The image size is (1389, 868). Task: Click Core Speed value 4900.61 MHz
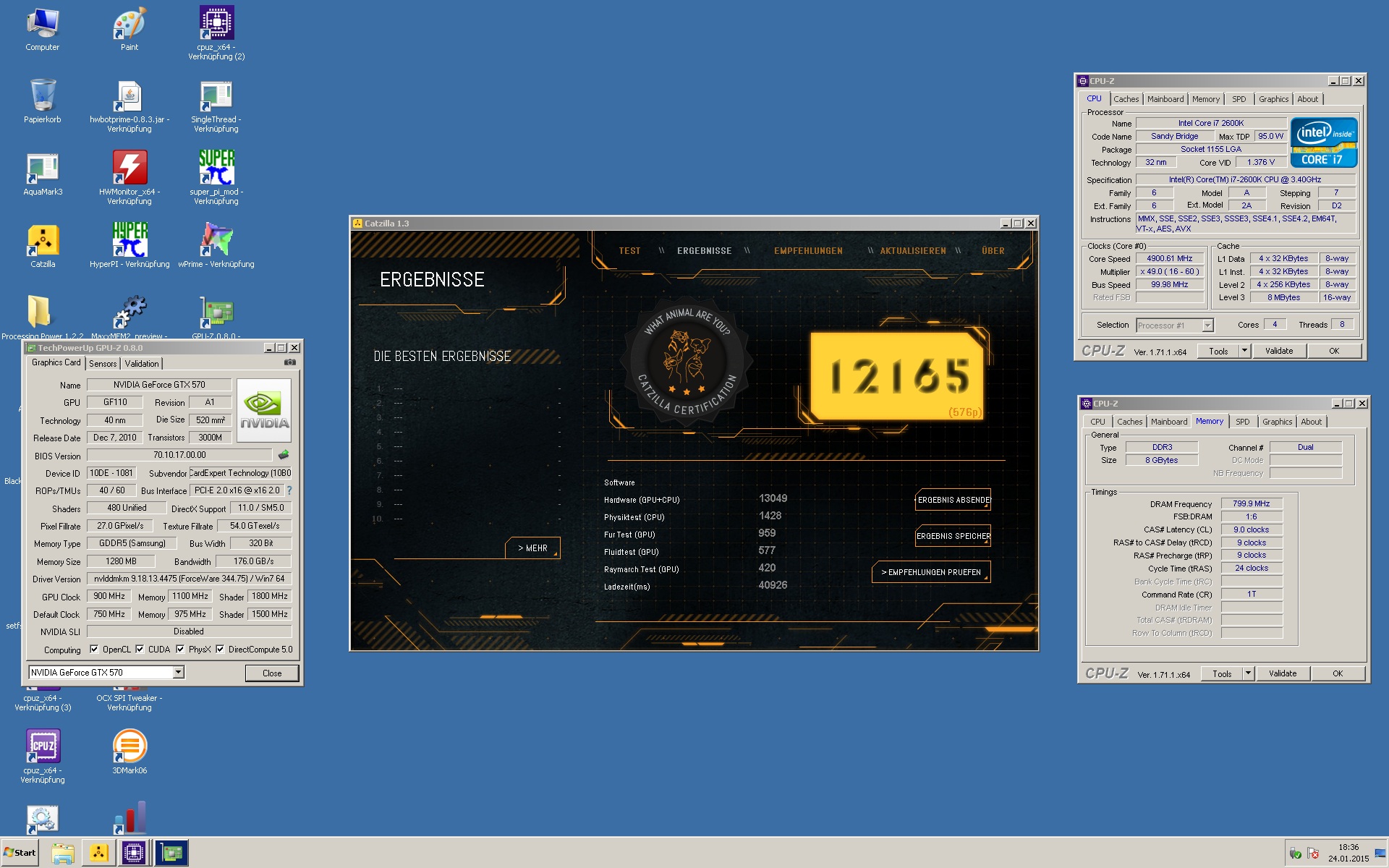point(1170,258)
